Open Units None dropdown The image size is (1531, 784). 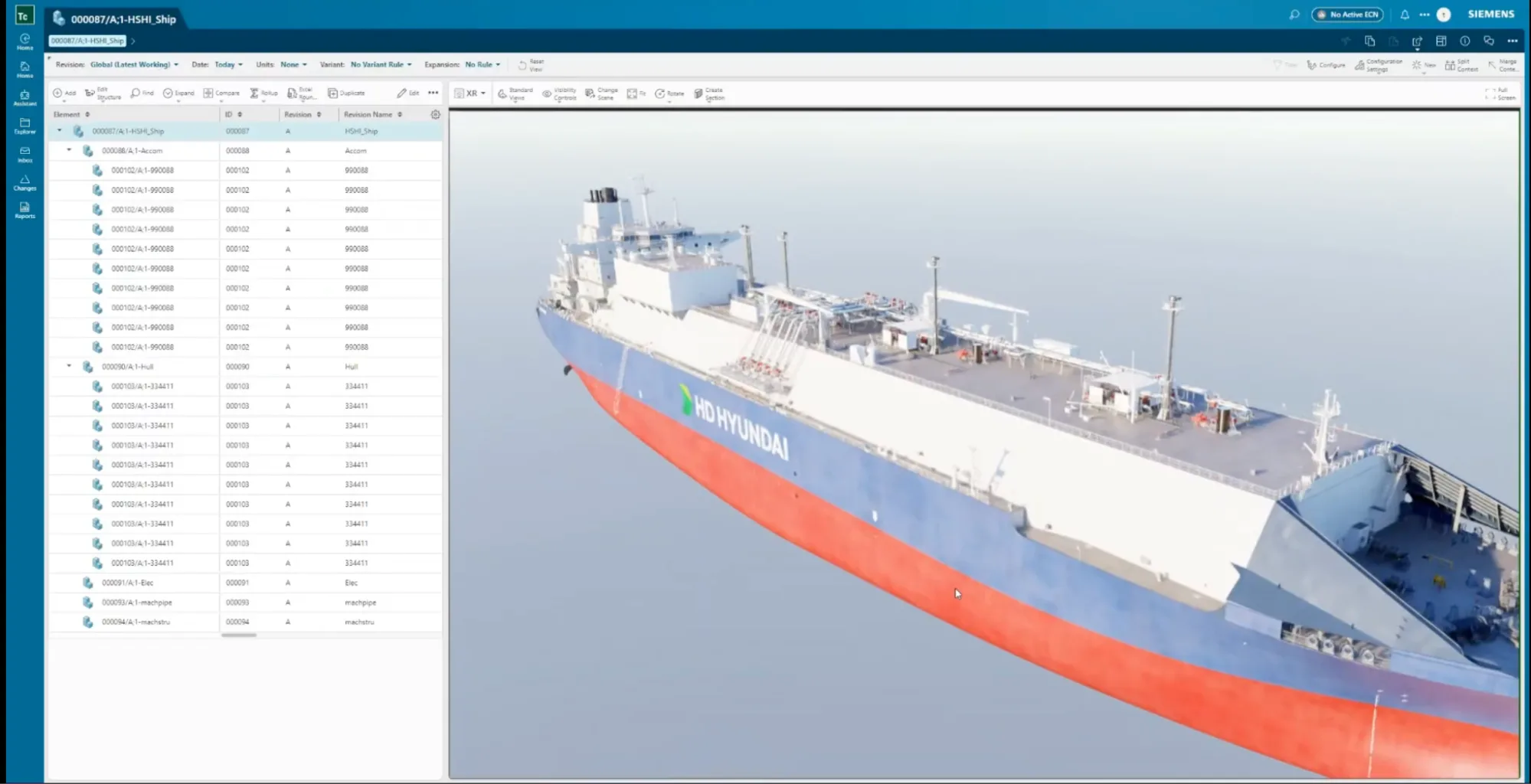click(x=293, y=64)
